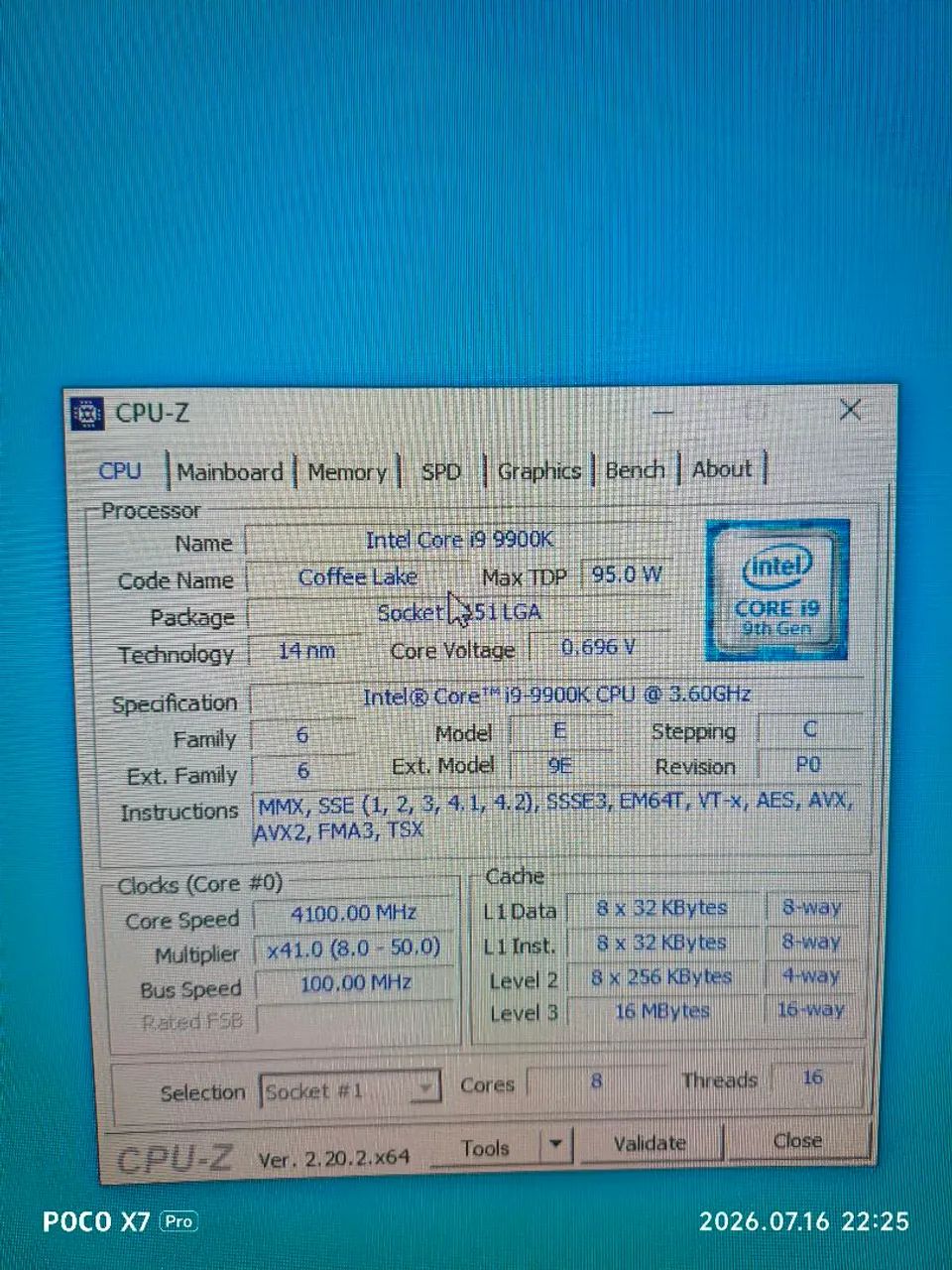Switch to the SPD tab
This screenshot has height=1270, width=952.
pos(441,472)
